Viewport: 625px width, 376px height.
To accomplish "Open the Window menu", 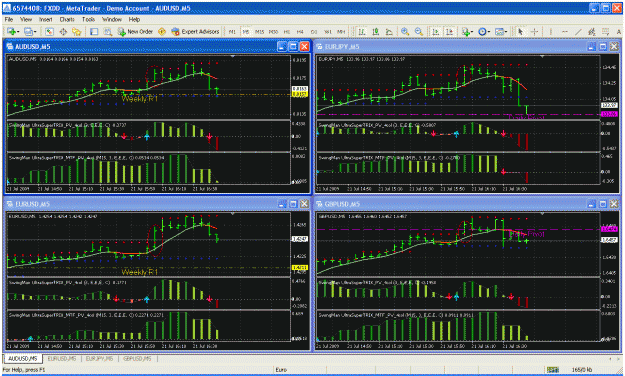I will (112, 19).
